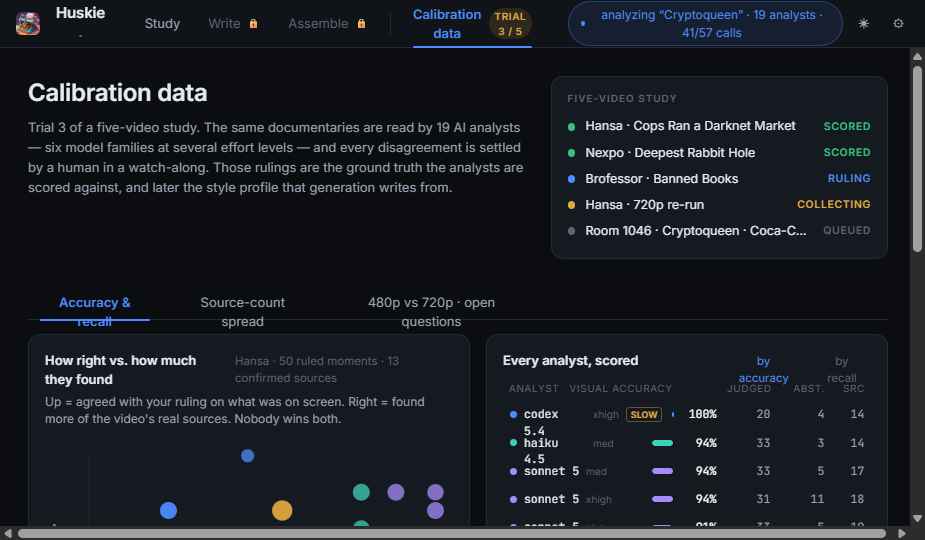
Task: Select Room 1046 · Cryptoqueen queued row
Action: coord(719,230)
